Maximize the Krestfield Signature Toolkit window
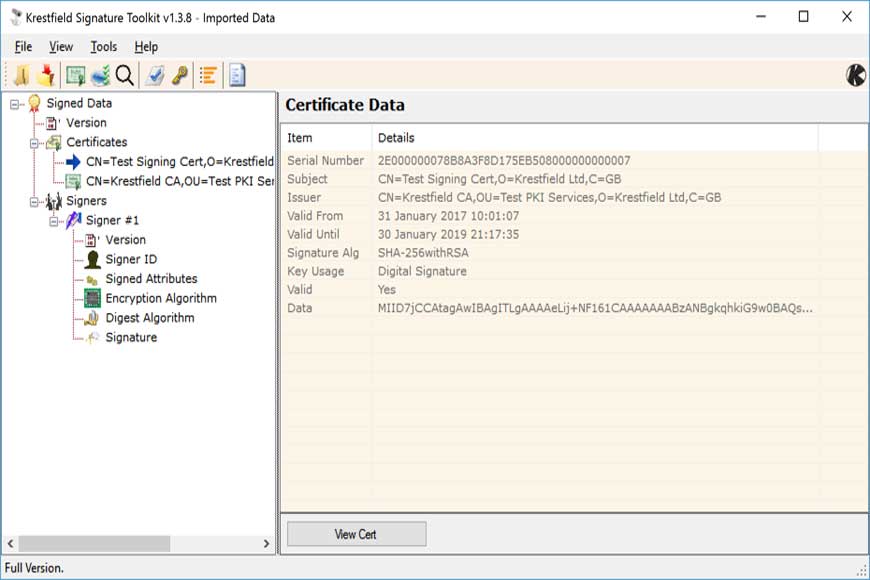Image resolution: width=870 pixels, height=580 pixels. point(803,17)
